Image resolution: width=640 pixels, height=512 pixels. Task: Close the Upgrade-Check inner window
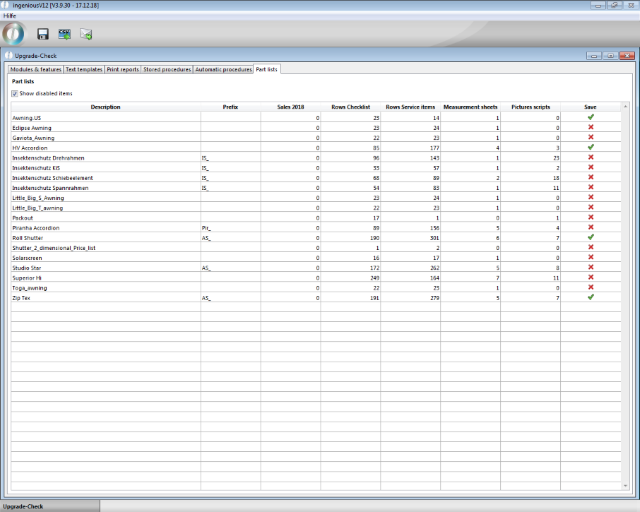pyautogui.click(x=627, y=56)
